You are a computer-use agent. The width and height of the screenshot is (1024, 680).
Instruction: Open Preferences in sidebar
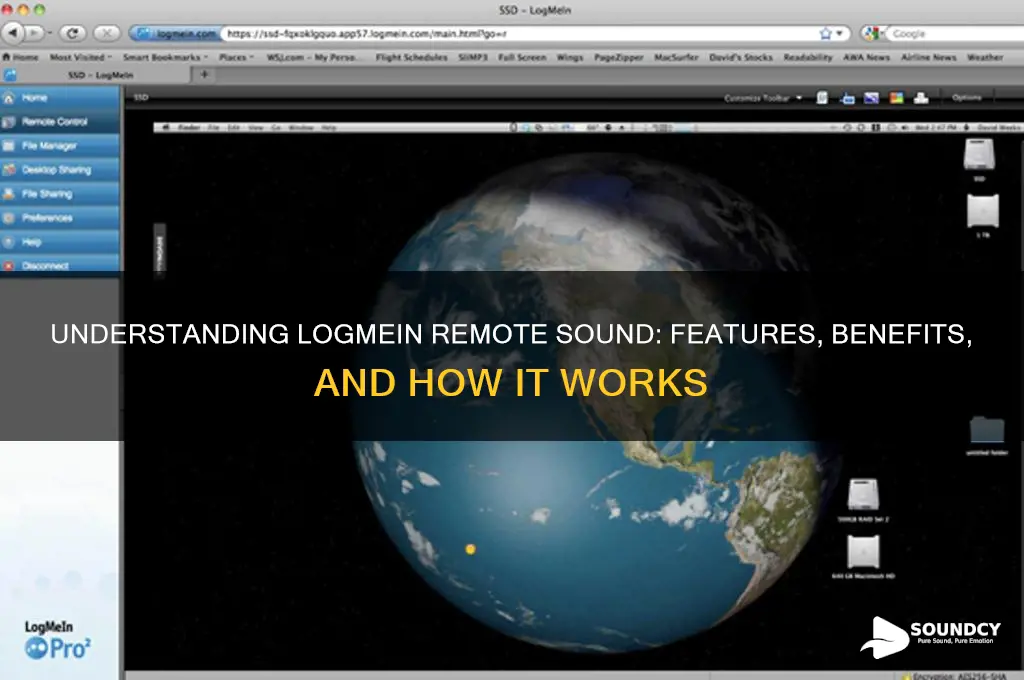click(x=59, y=218)
